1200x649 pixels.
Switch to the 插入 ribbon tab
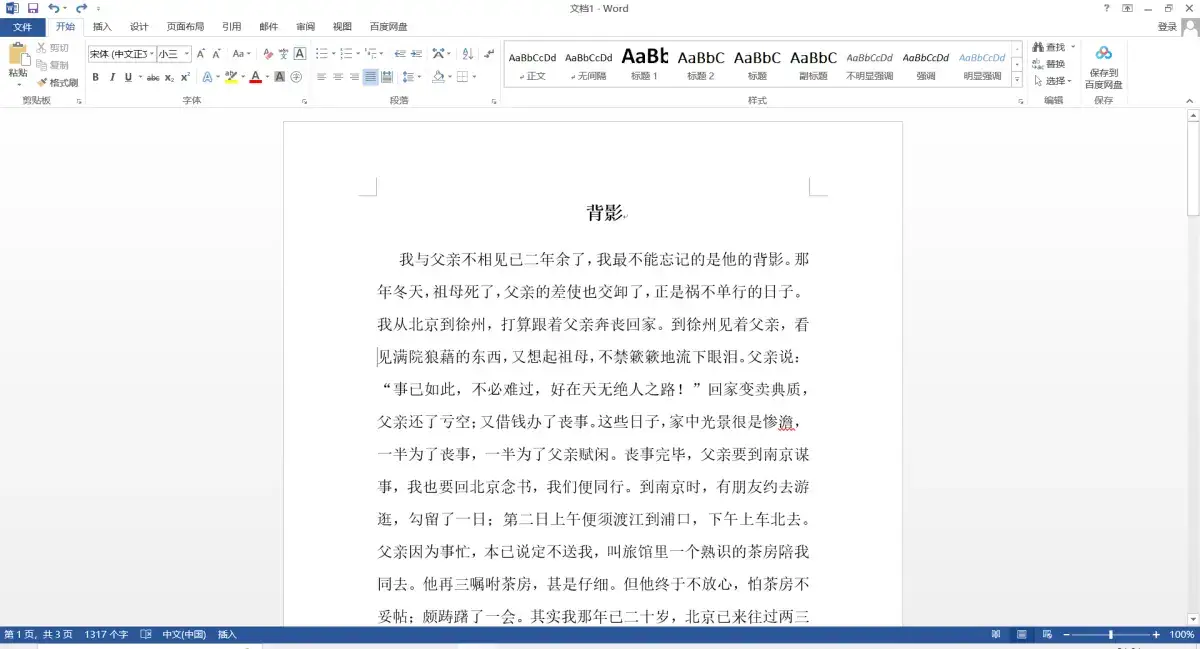(102, 27)
